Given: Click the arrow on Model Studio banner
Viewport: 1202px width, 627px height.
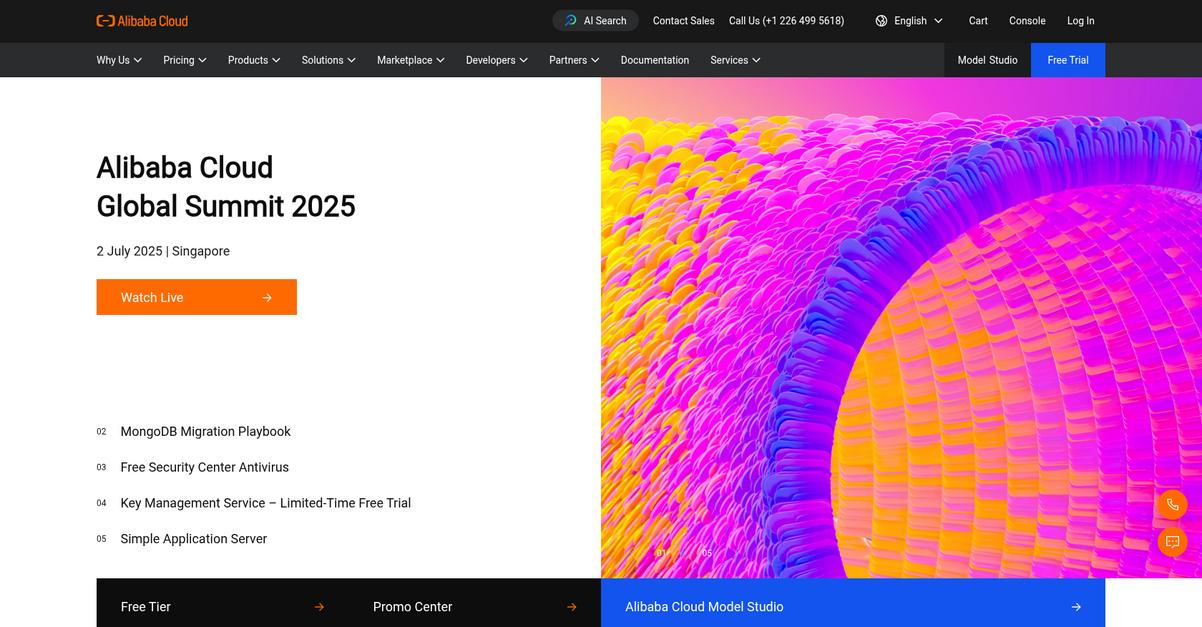Looking at the screenshot, I should coord(1076,607).
